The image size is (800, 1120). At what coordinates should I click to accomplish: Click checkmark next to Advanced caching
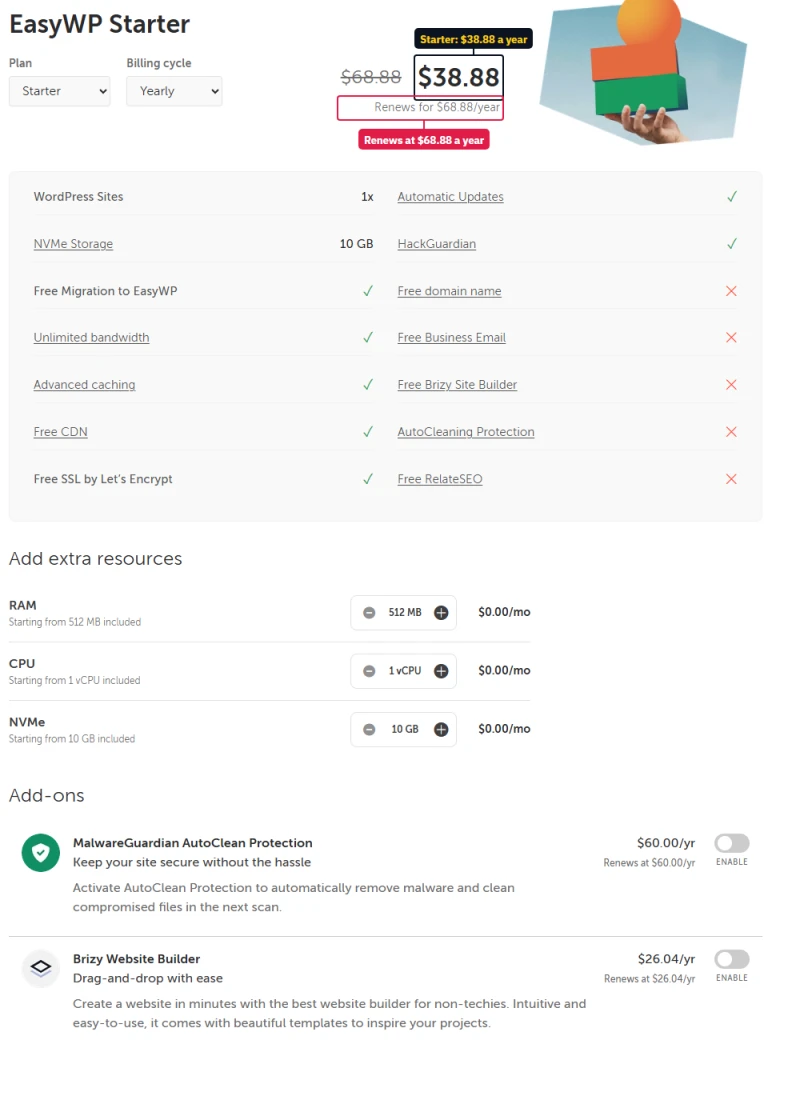[368, 384]
